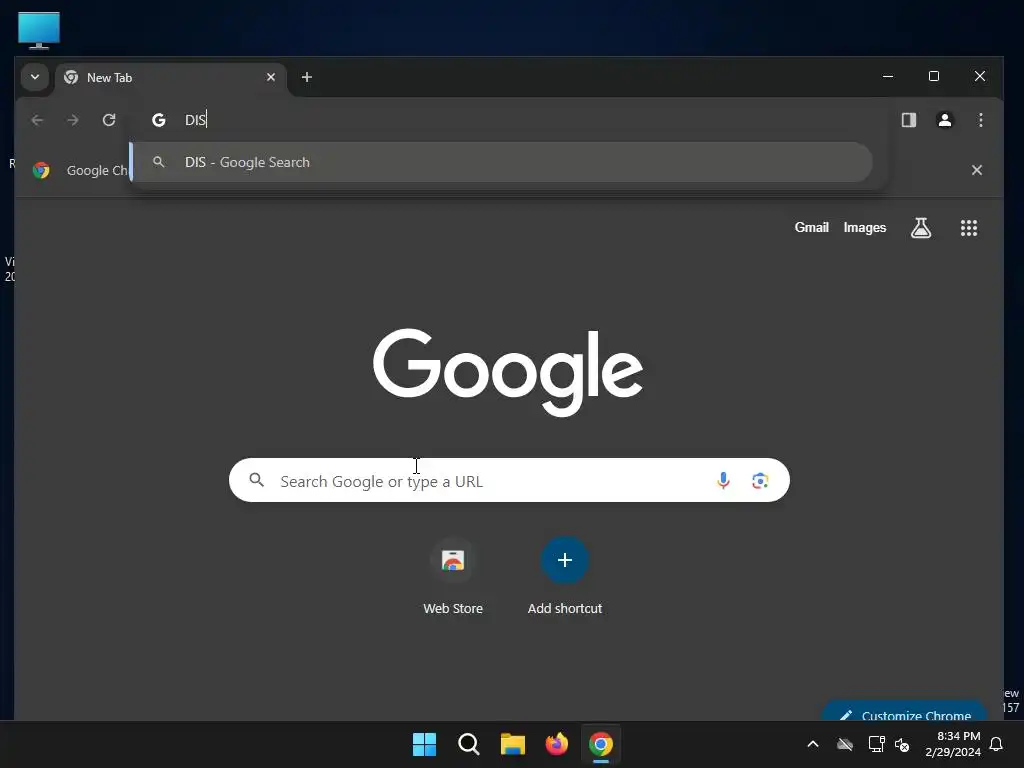This screenshot has height=768, width=1024.
Task: Open network status tray icon
Action: (876, 744)
